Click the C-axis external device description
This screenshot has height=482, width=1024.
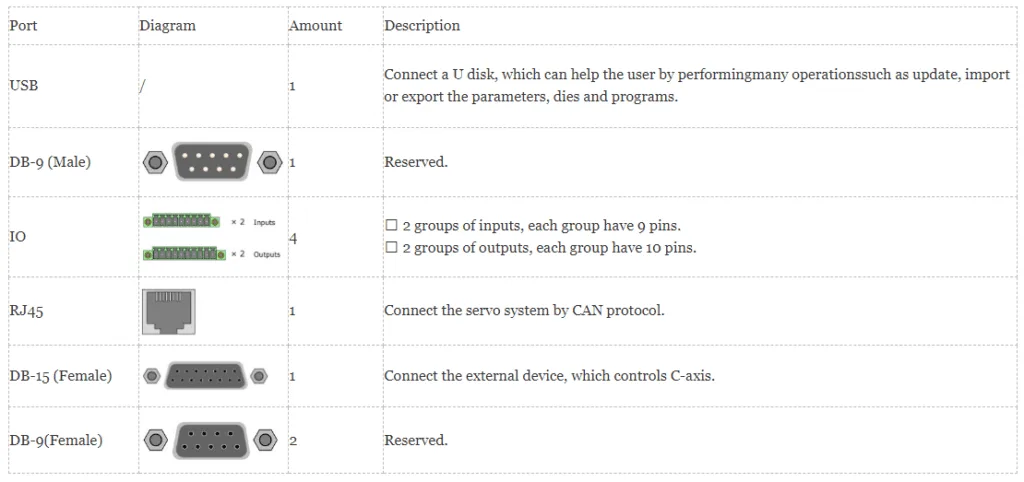click(x=549, y=376)
